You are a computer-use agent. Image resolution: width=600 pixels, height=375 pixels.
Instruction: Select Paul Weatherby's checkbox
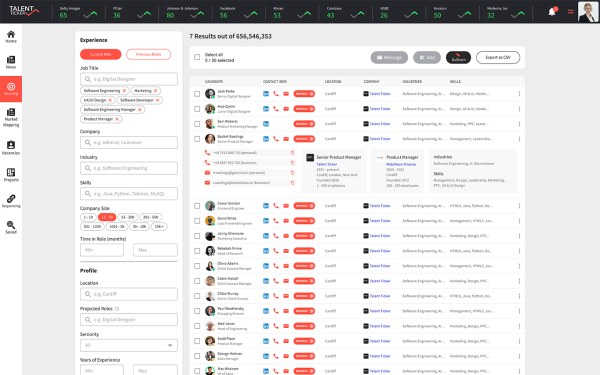pos(197,311)
